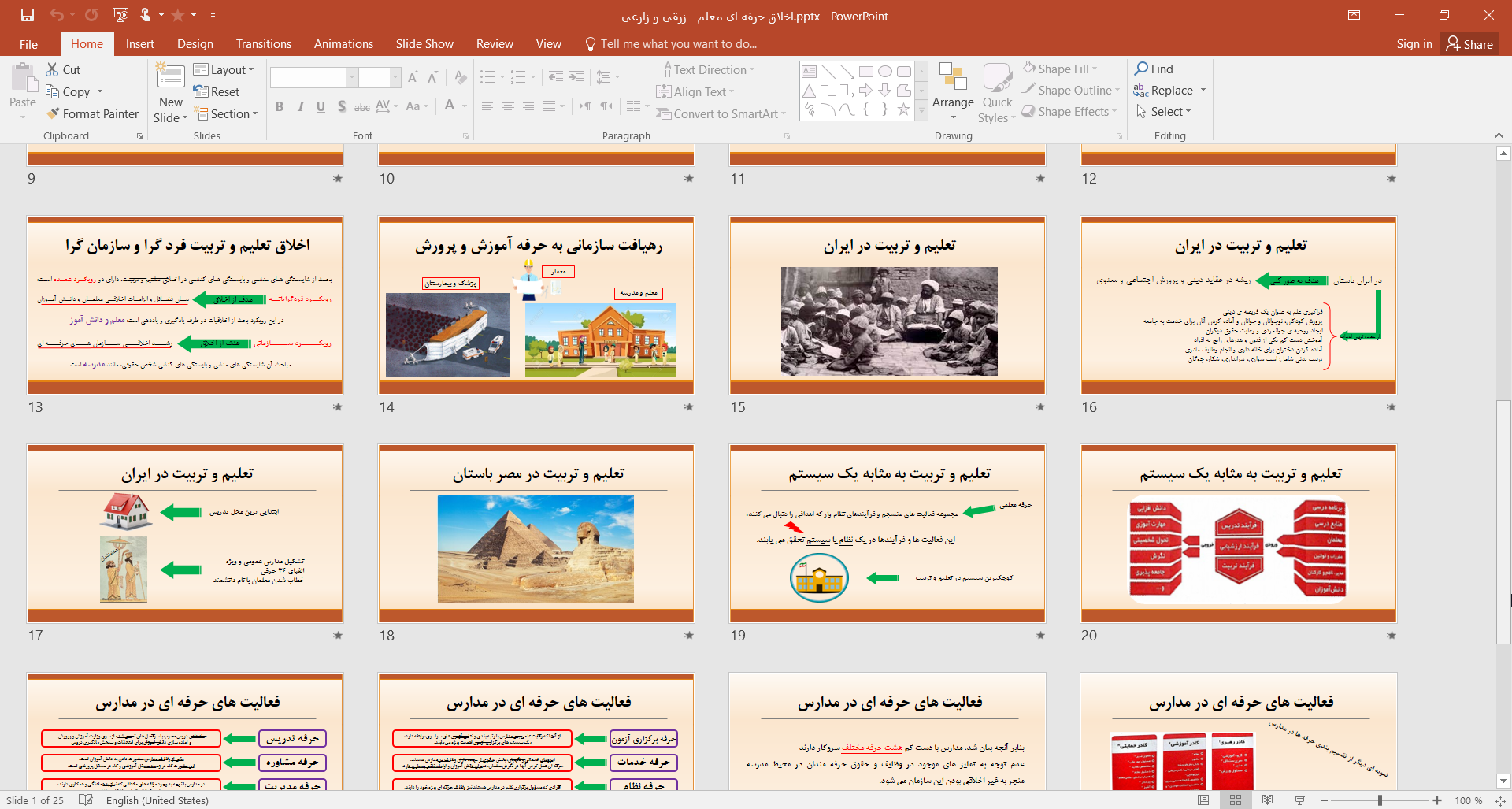Open the Transitions tab
This screenshot has width=1512, height=809.
(263, 44)
